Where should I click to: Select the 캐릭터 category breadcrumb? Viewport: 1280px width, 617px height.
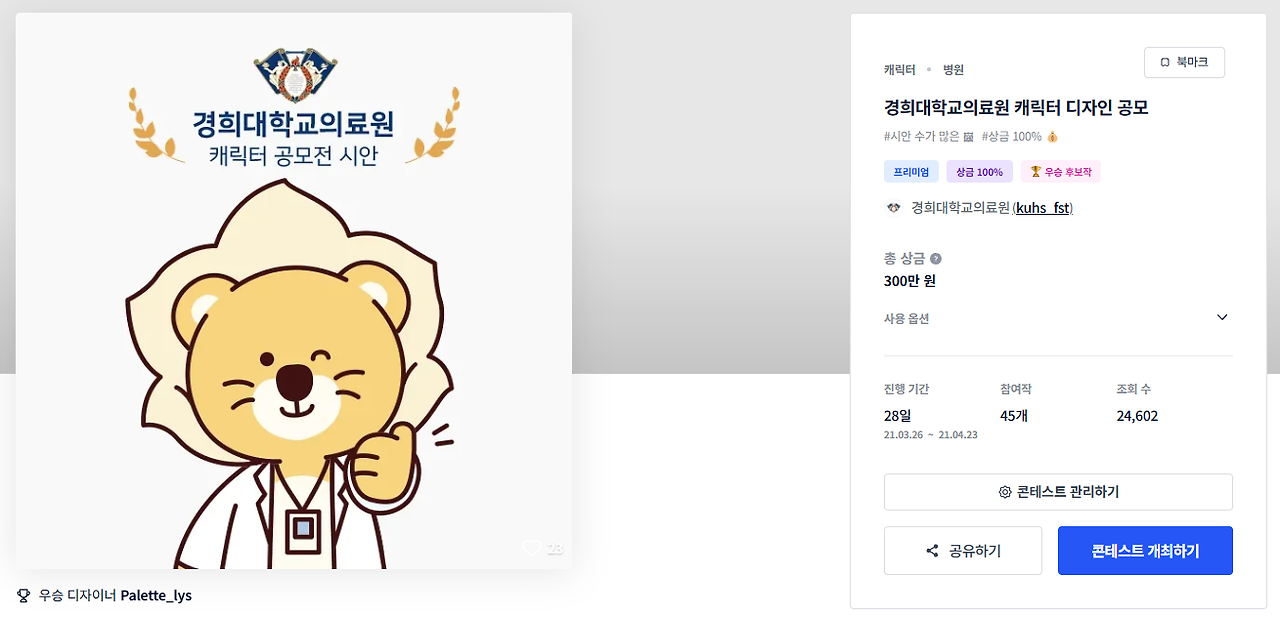click(900, 70)
